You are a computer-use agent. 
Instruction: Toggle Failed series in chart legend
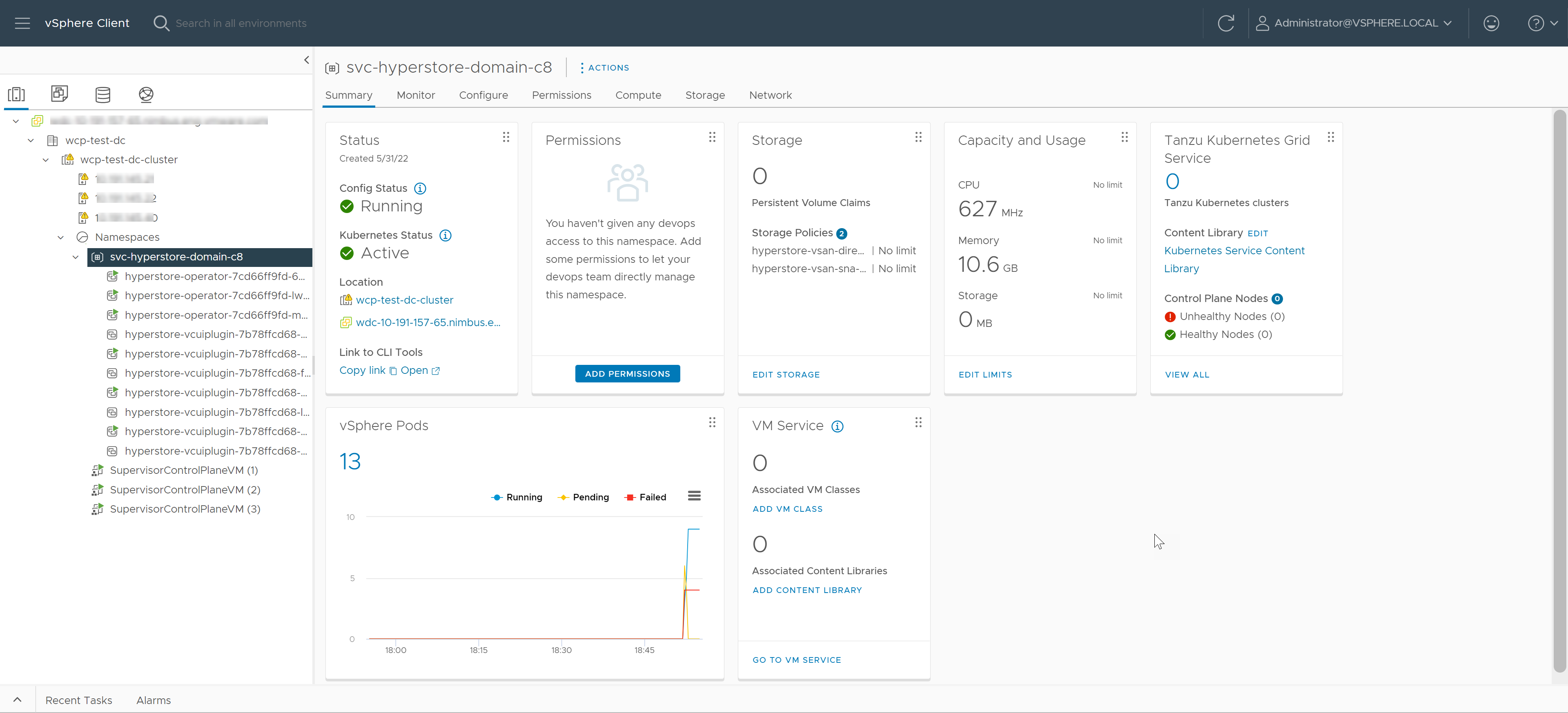click(645, 498)
